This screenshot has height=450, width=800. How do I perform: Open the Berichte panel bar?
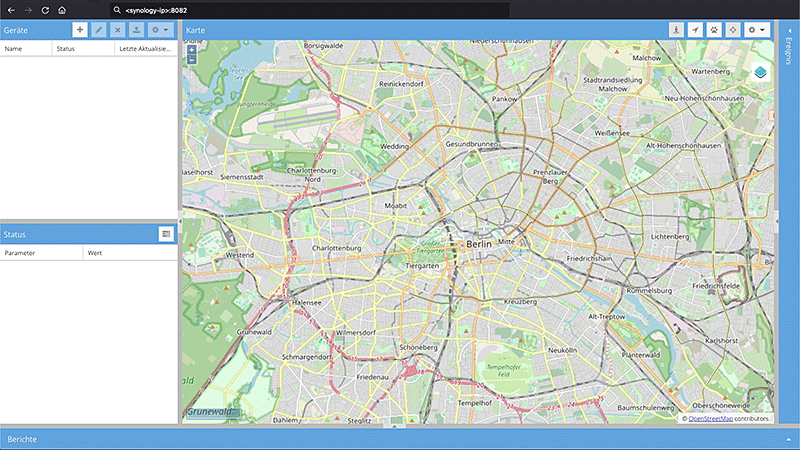[x=400, y=439]
